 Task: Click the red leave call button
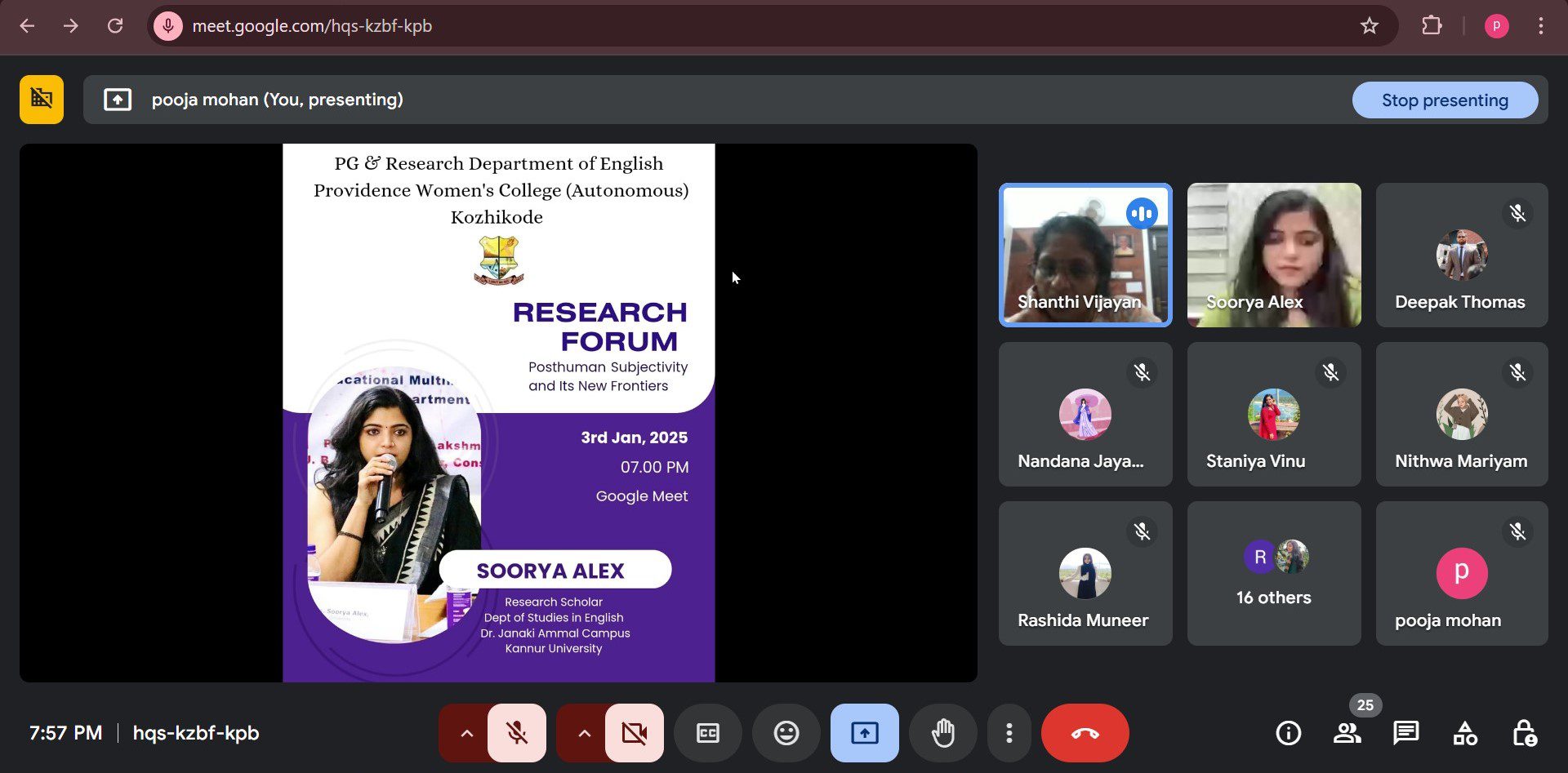tap(1085, 733)
